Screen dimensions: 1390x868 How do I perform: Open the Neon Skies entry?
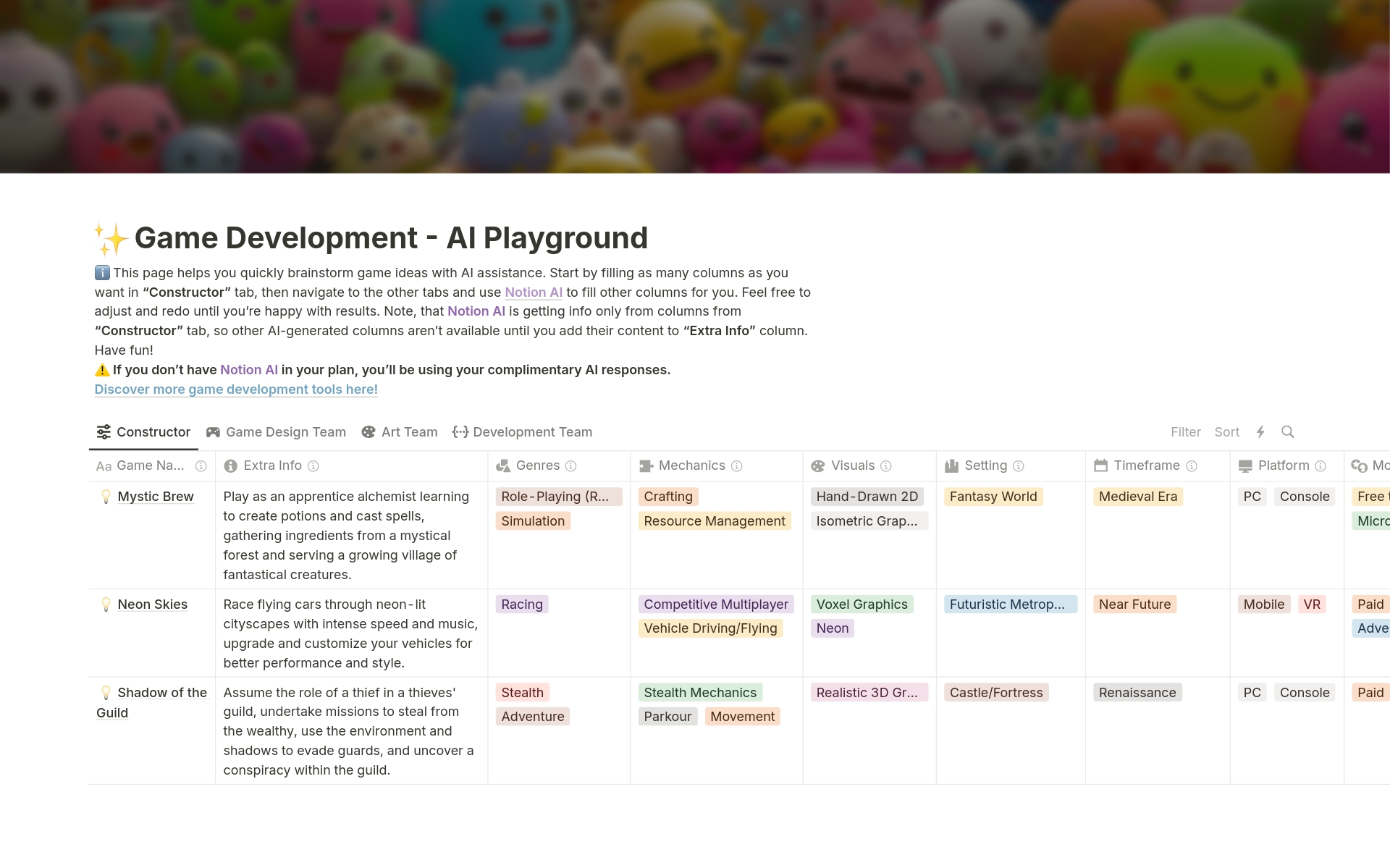point(152,604)
